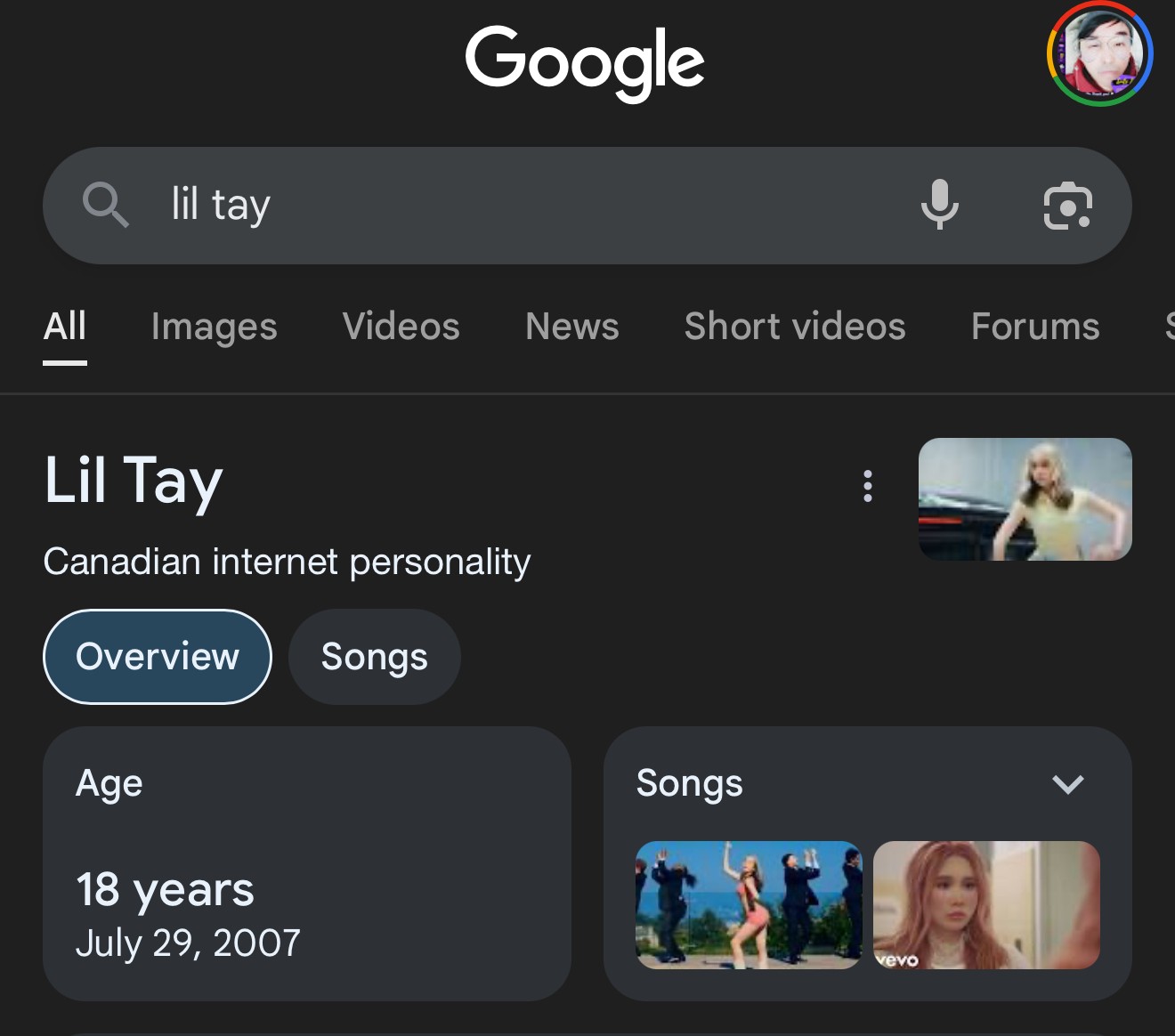
Task: Tap the 'Age' card heading
Action: pyautogui.click(x=109, y=784)
